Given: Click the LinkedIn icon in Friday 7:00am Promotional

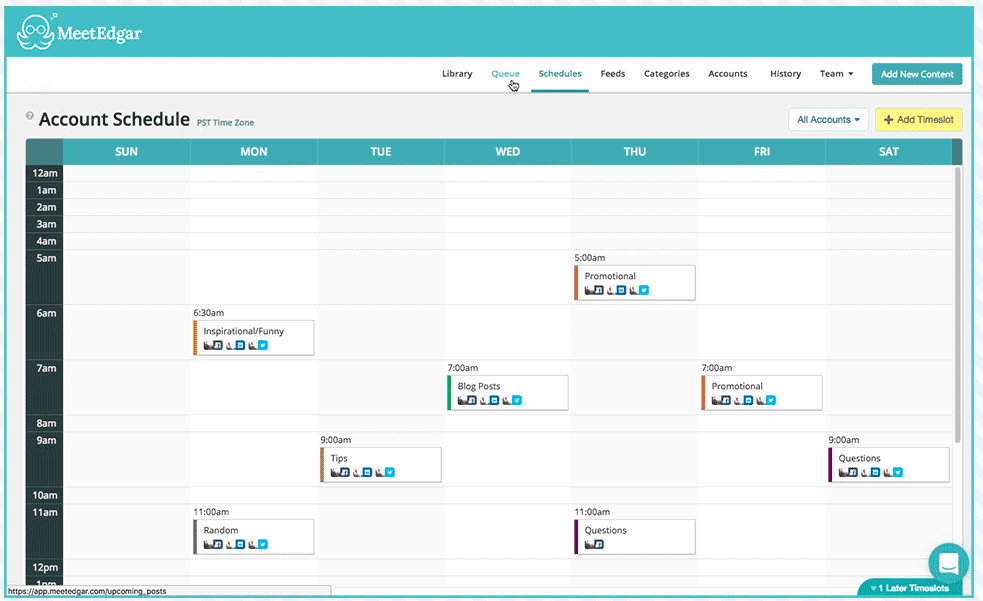Looking at the screenshot, I should 744,400.
